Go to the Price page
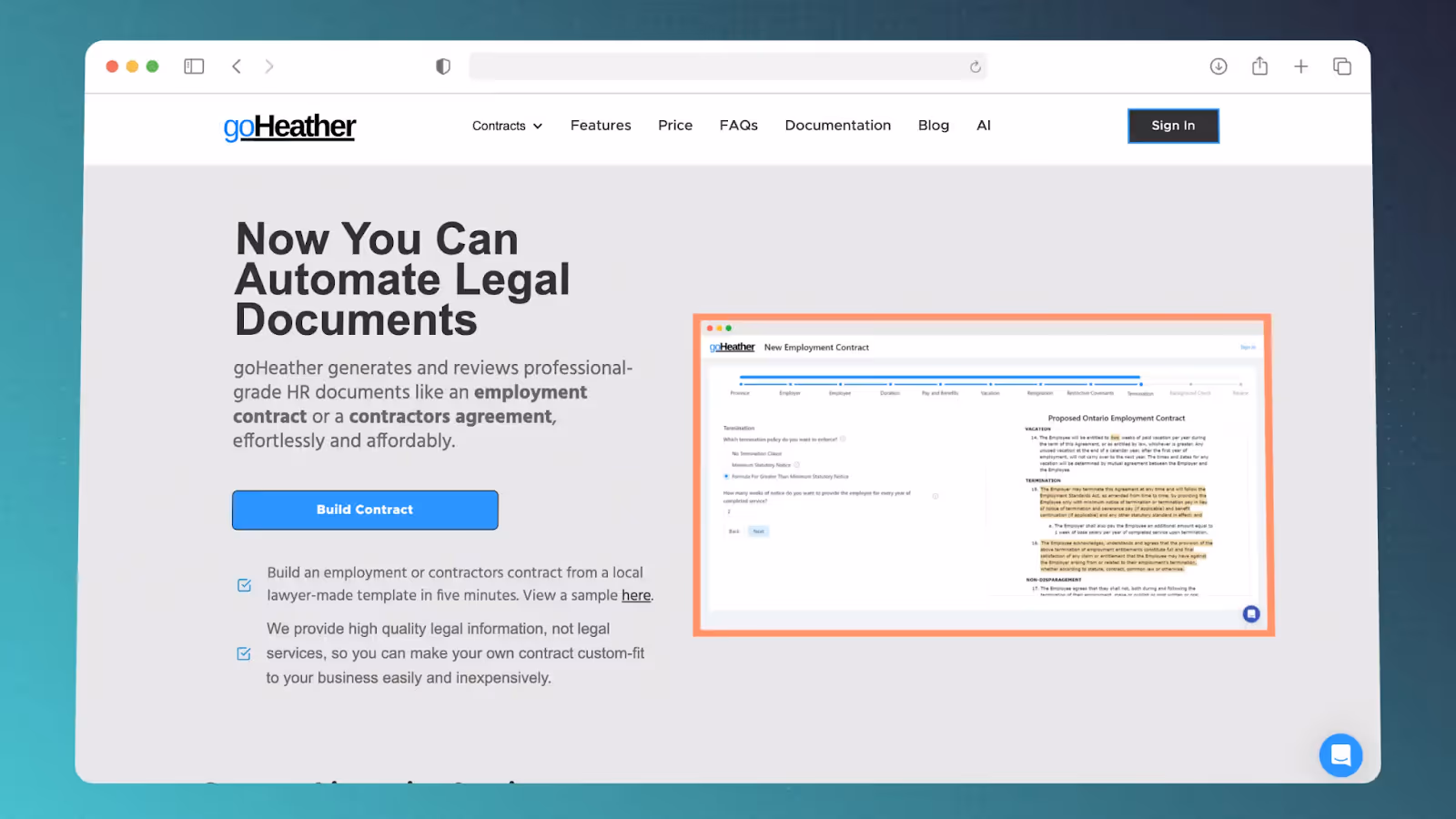Image resolution: width=1456 pixels, height=819 pixels. [675, 126]
